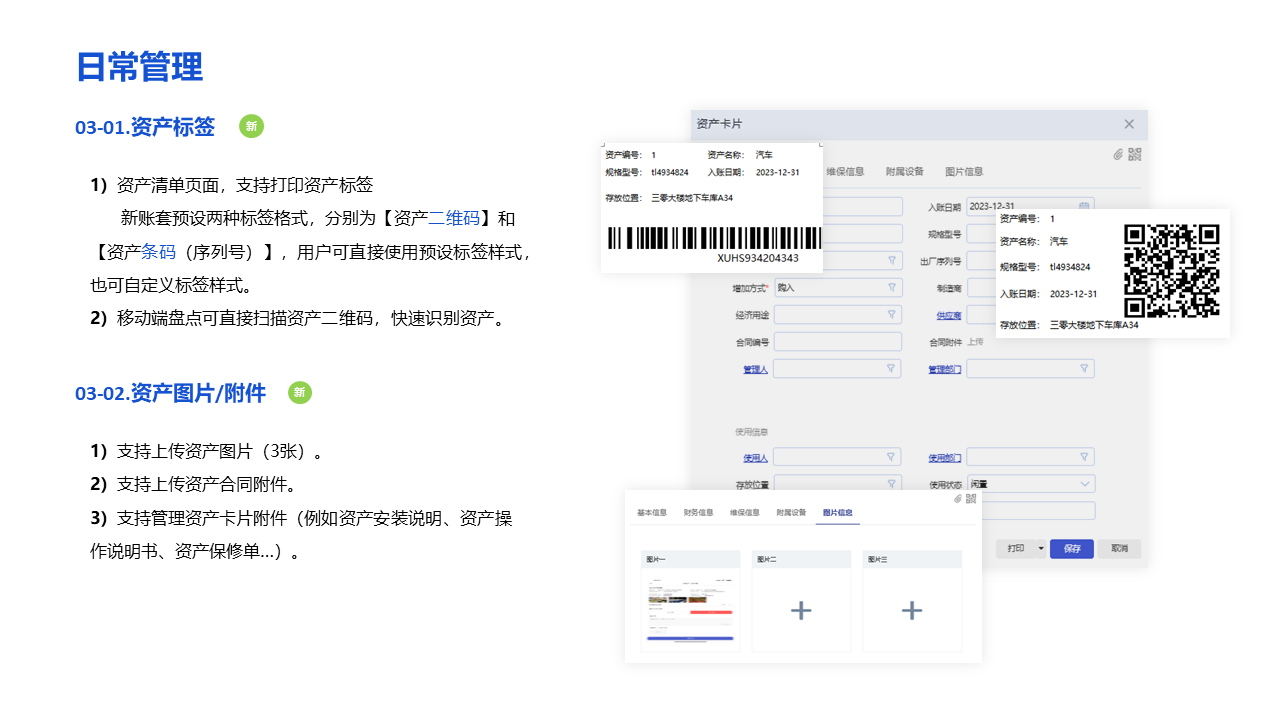Click the paperclip icon in image info panel

pyautogui.click(x=957, y=498)
